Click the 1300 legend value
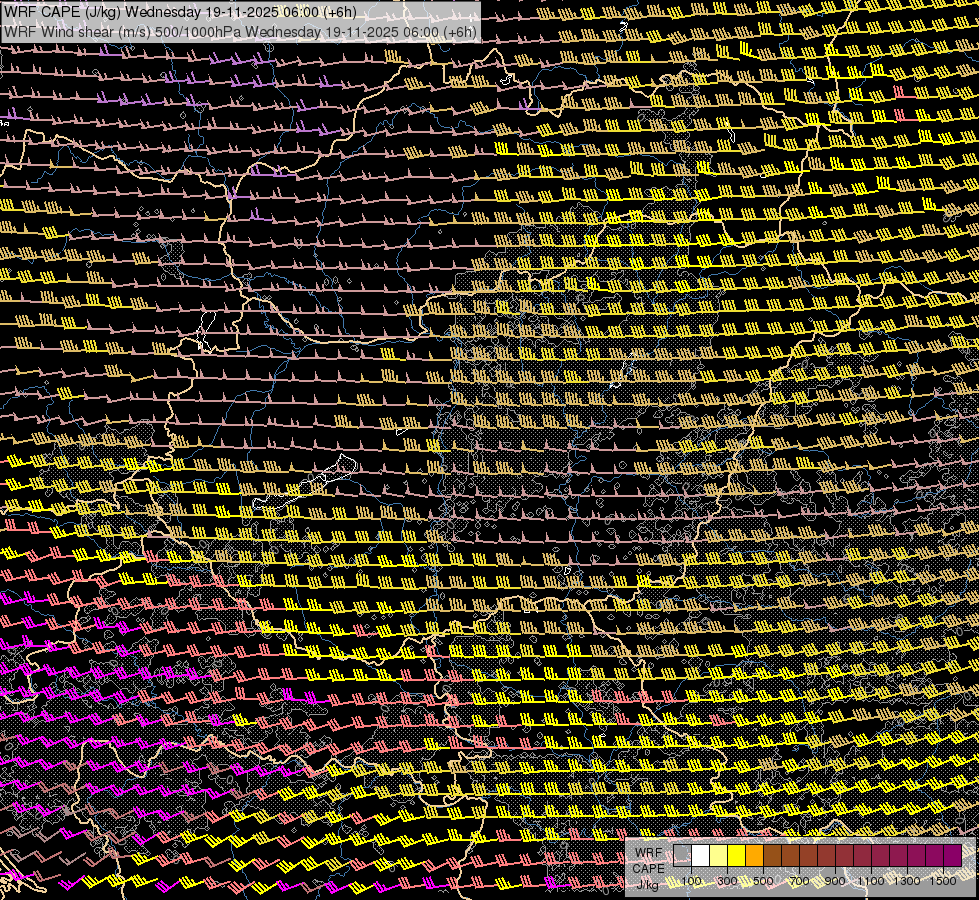 coord(907,881)
